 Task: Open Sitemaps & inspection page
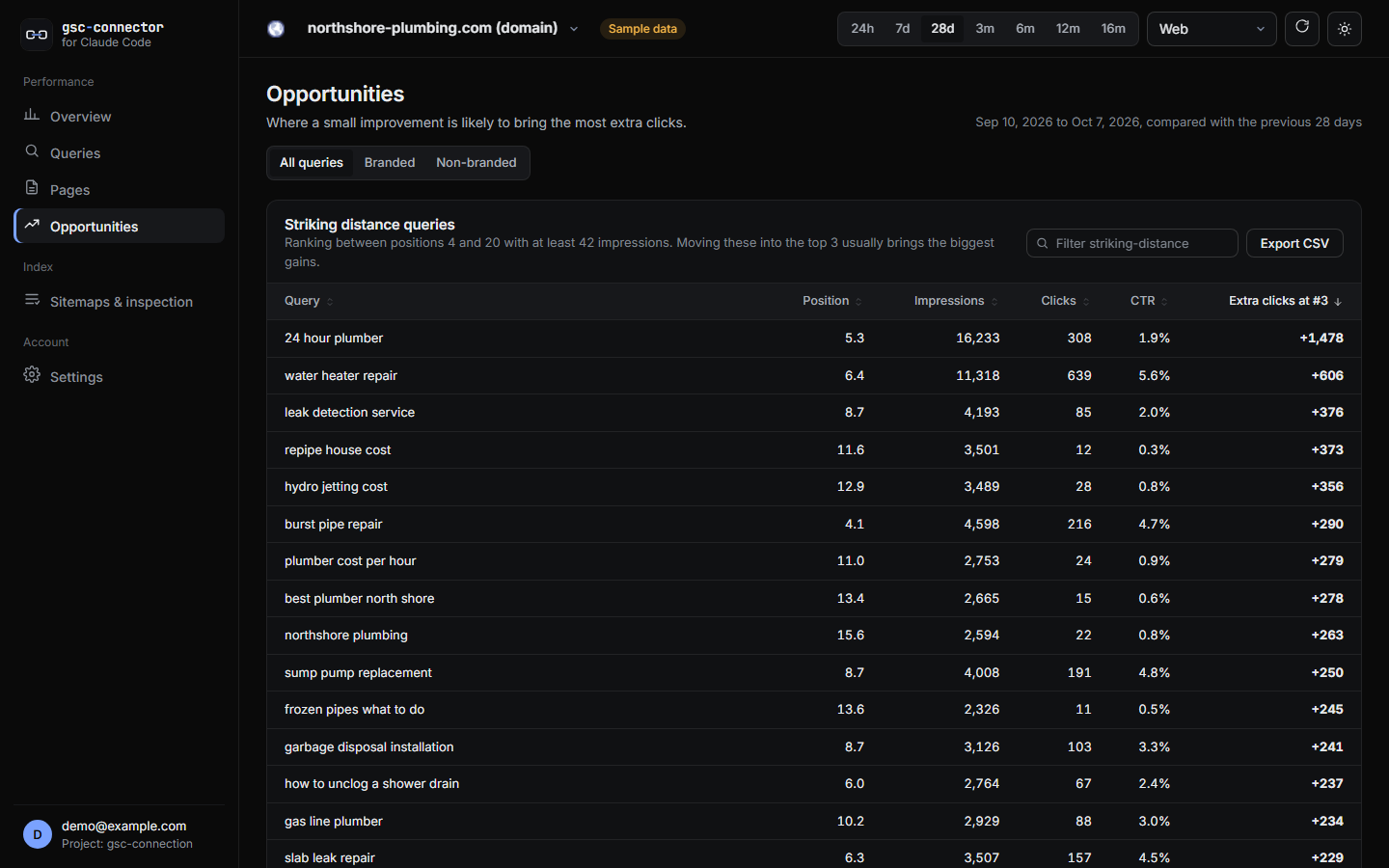coord(120,301)
